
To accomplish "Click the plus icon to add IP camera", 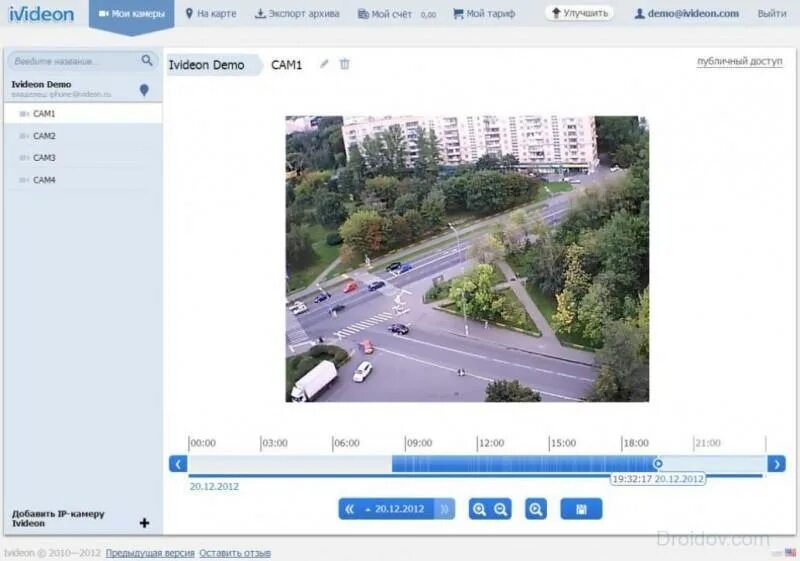I will click(x=144, y=523).
